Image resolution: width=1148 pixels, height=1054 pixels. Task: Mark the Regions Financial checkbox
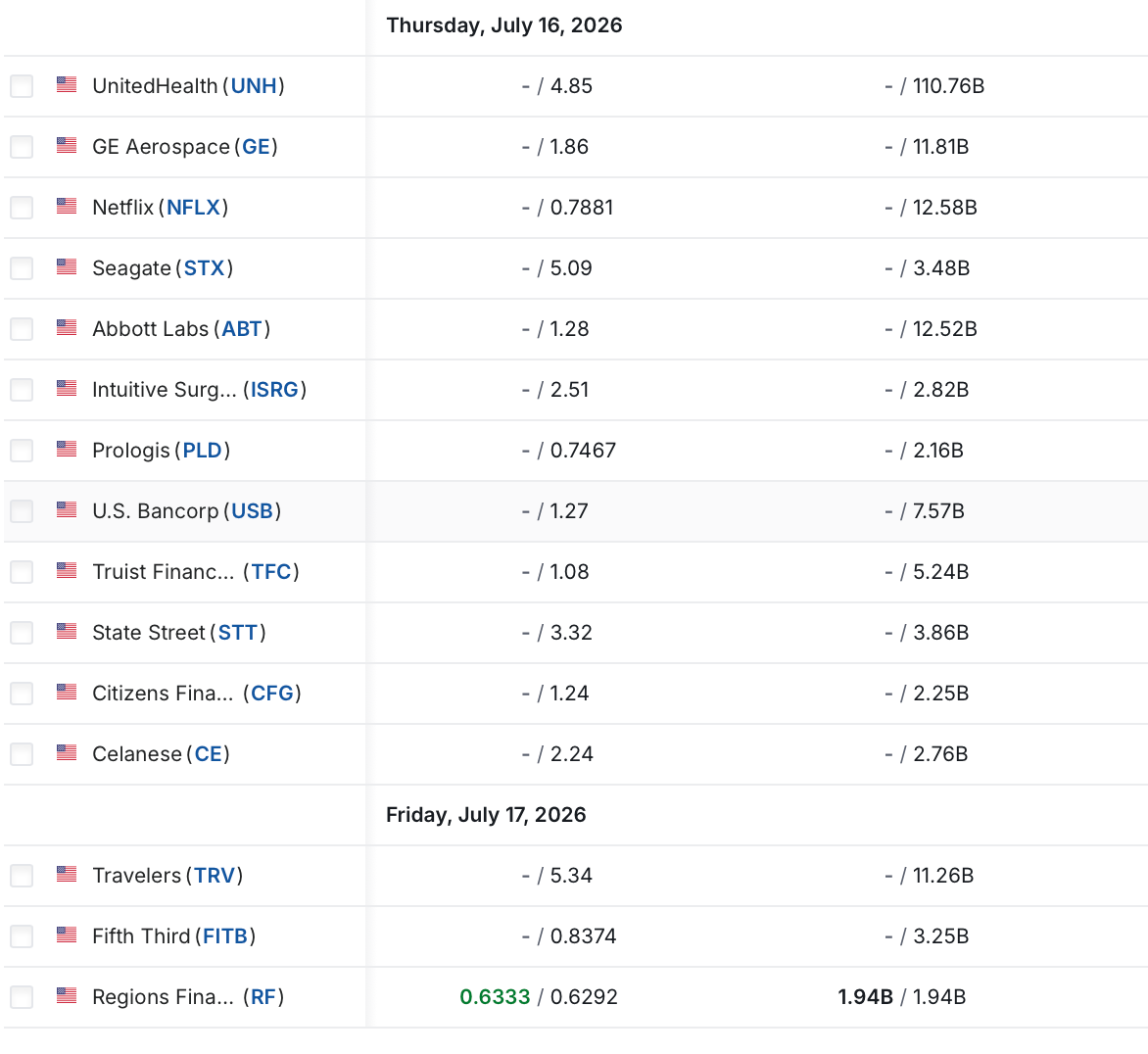point(22,997)
